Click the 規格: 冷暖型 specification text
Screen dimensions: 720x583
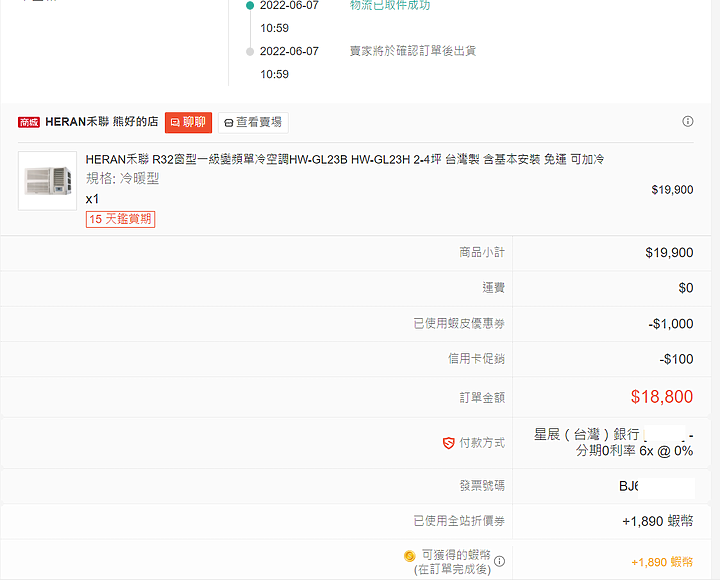[x=122, y=179]
